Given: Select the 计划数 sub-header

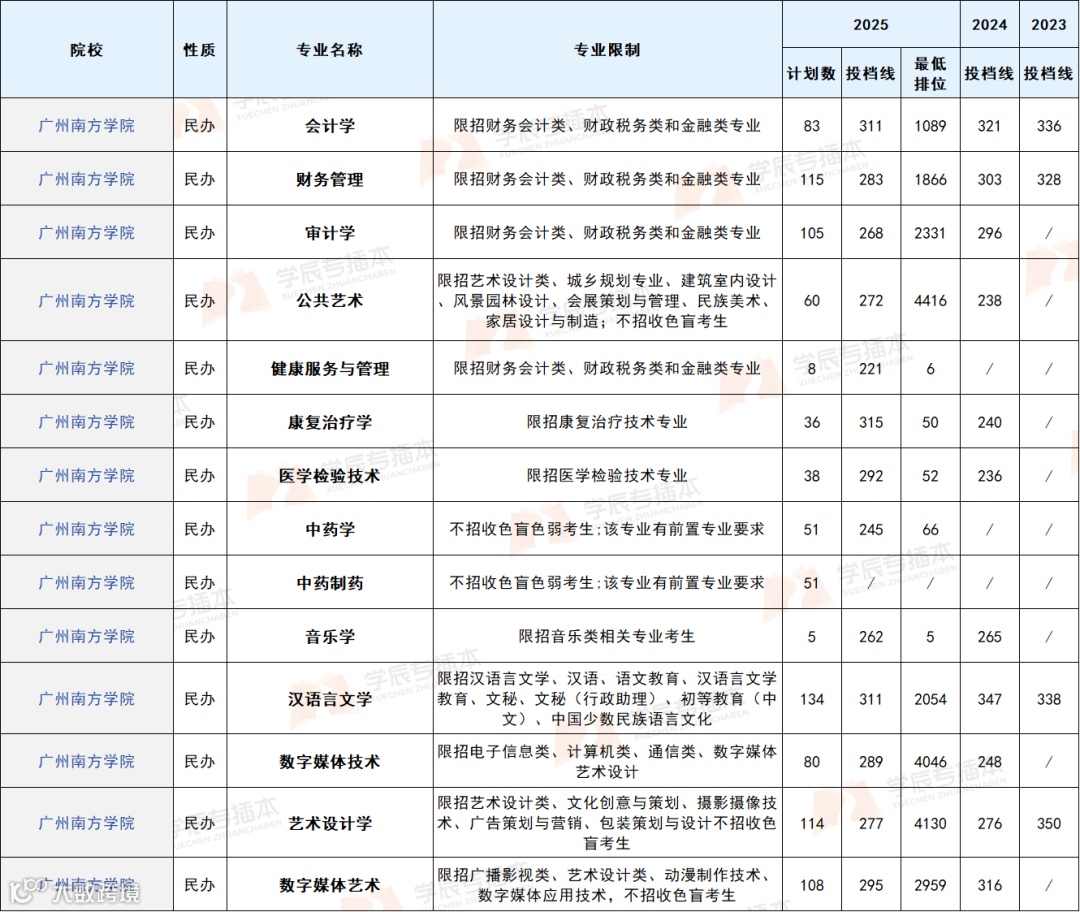Looking at the screenshot, I should [811, 74].
